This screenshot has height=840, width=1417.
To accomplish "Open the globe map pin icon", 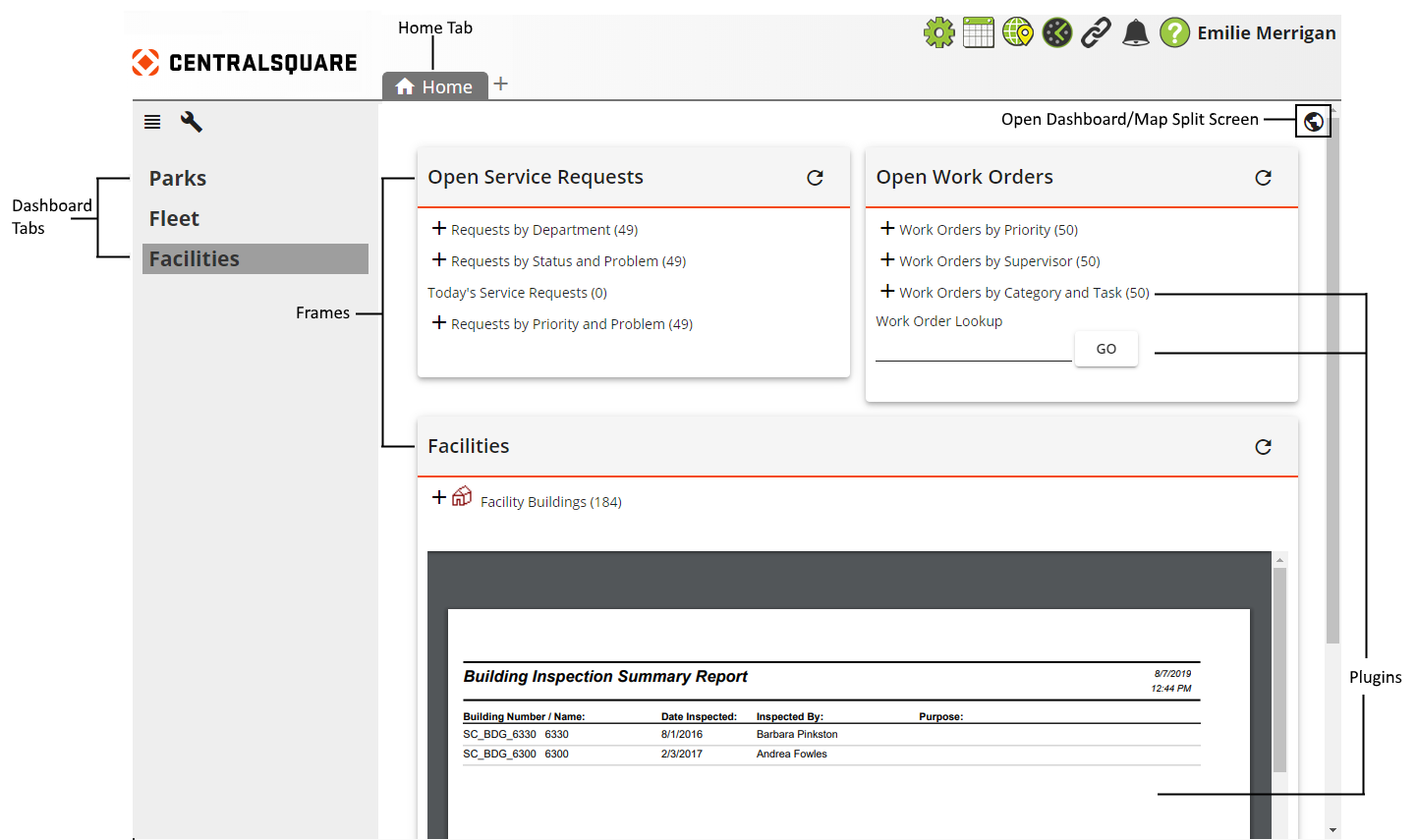I will [1018, 32].
